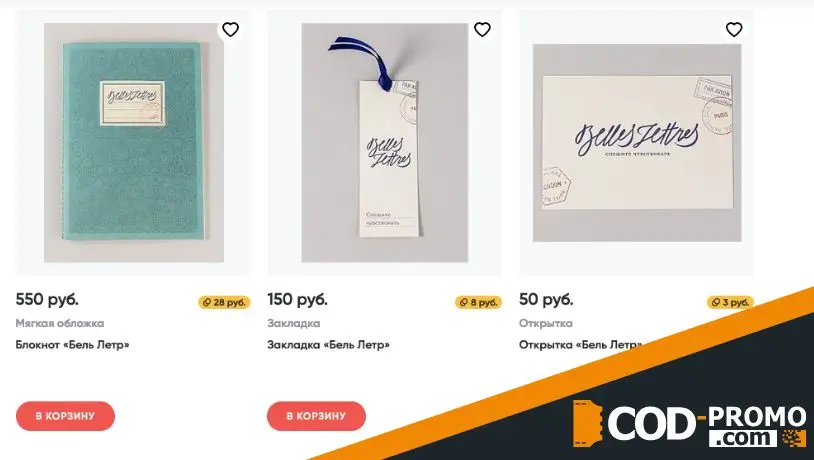Click the 28 руб. bonus badge
The height and width of the screenshot is (460, 814).
pos(224,302)
